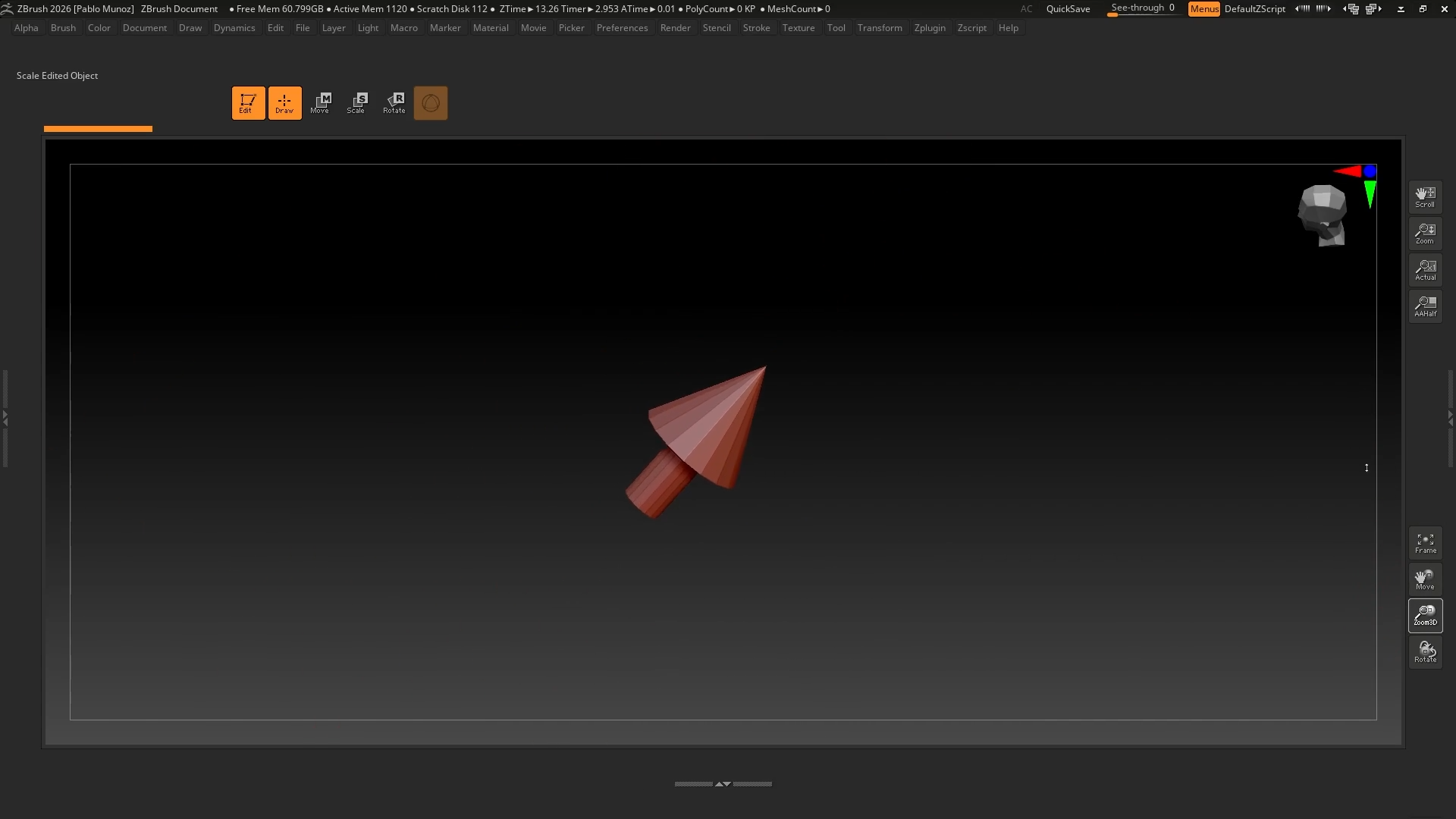Adjust the See-through slider
The height and width of the screenshot is (819, 1456).
[x=1142, y=9]
